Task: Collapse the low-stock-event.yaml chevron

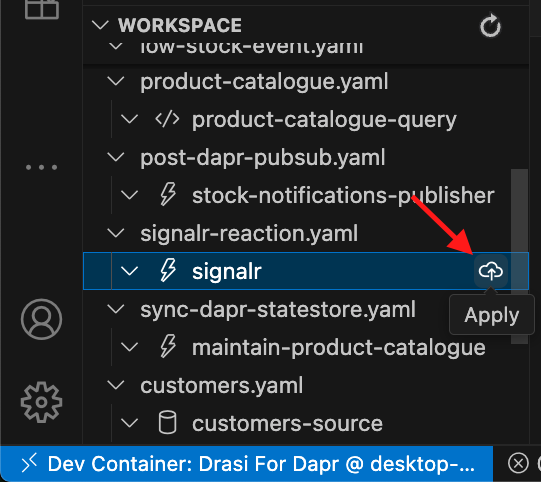Action: tap(116, 46)
